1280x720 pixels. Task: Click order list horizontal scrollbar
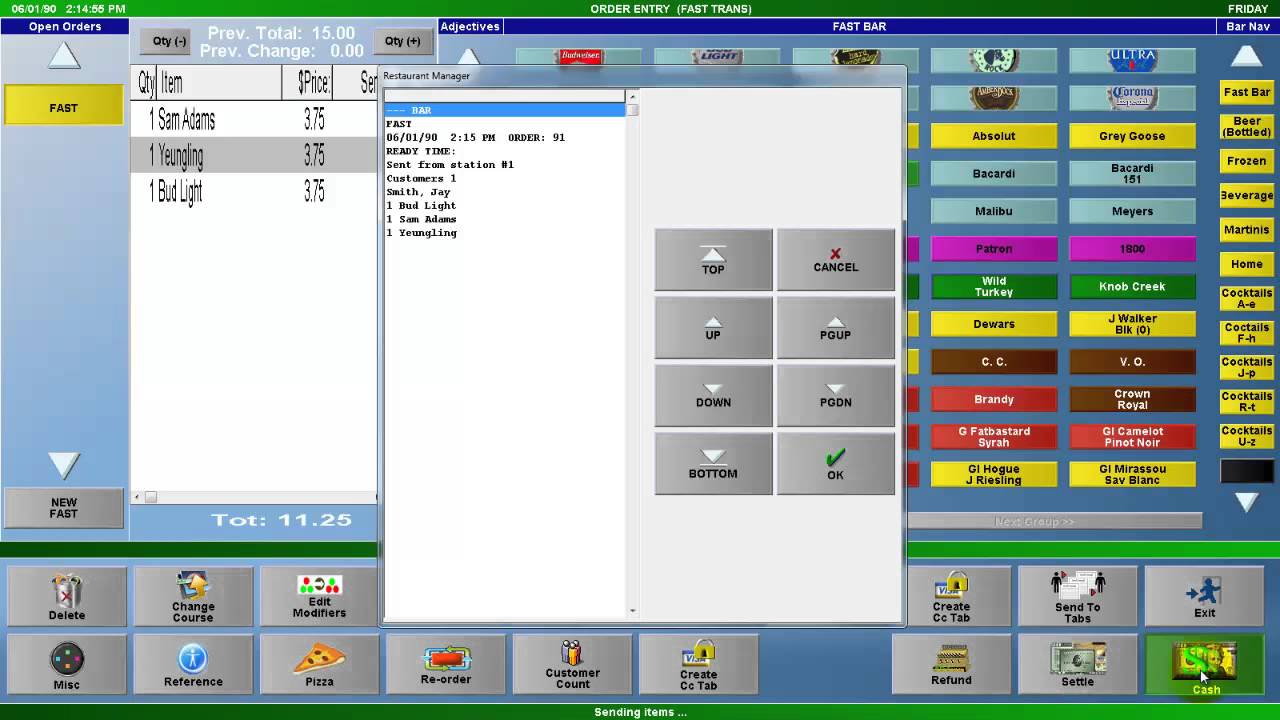[x=255, y=497]
